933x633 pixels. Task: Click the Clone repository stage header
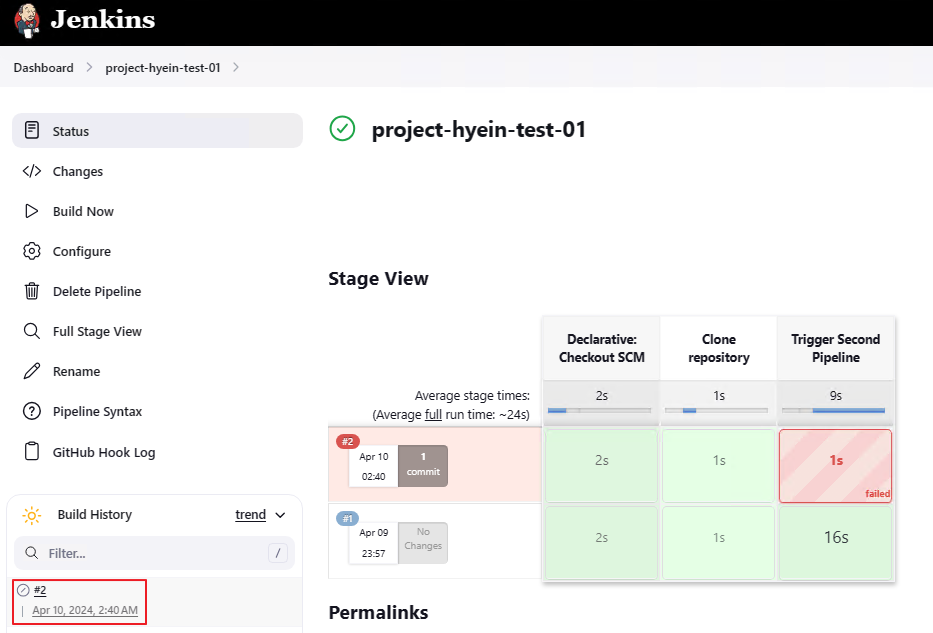click(x=719, y=349)
